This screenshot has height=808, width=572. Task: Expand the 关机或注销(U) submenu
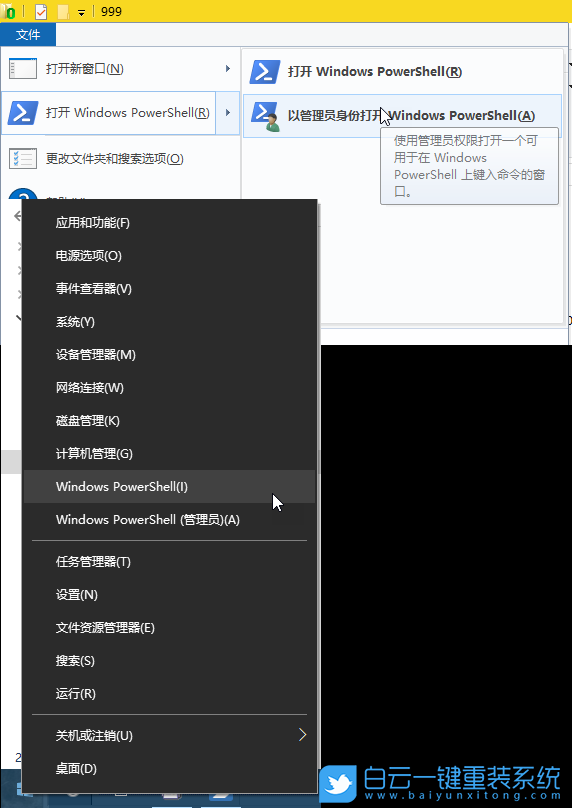coord(169,735)
